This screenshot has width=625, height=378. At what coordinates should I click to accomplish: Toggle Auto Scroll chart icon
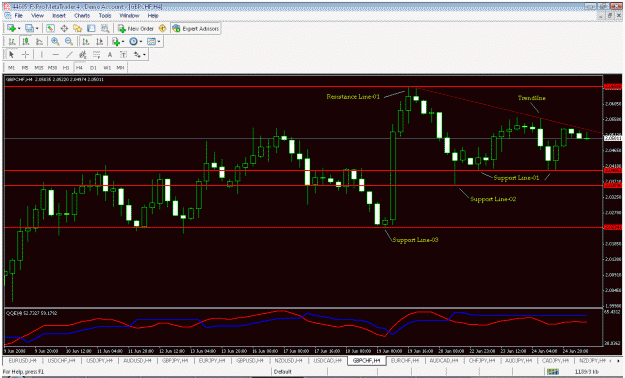pyautogui.click(x=86, y=41)
